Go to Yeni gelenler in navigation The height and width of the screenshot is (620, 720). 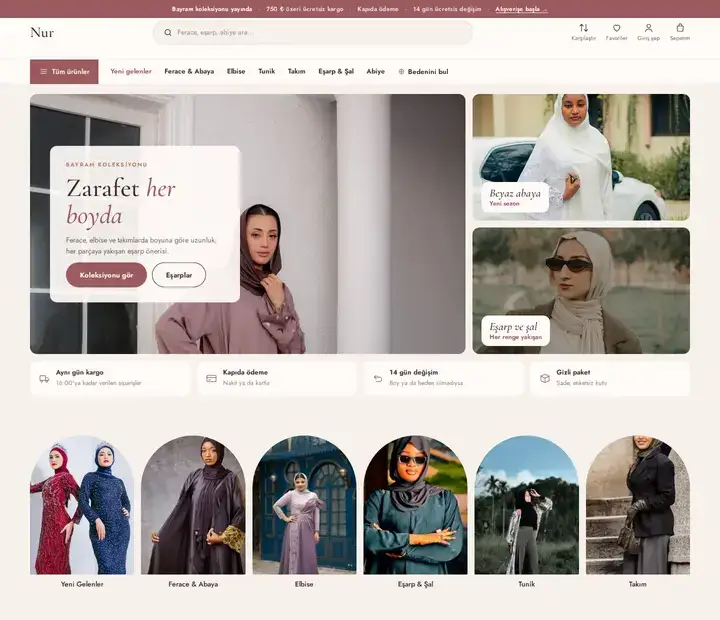131,72
